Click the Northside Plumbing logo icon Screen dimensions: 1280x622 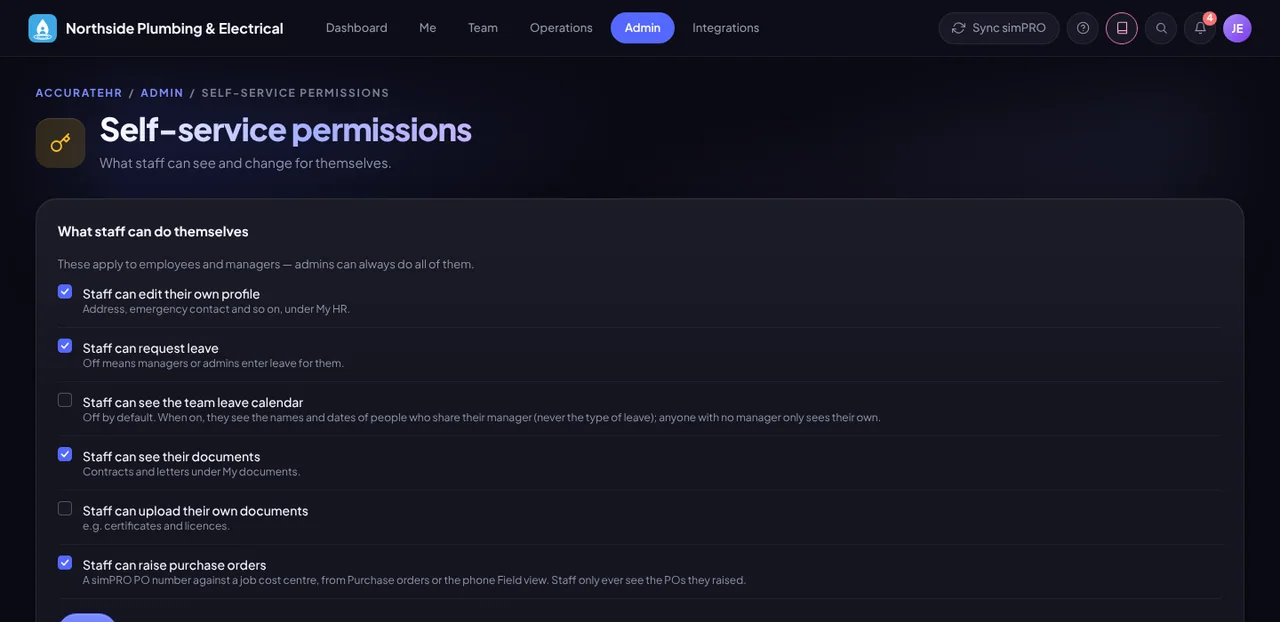tap(43, 28)
